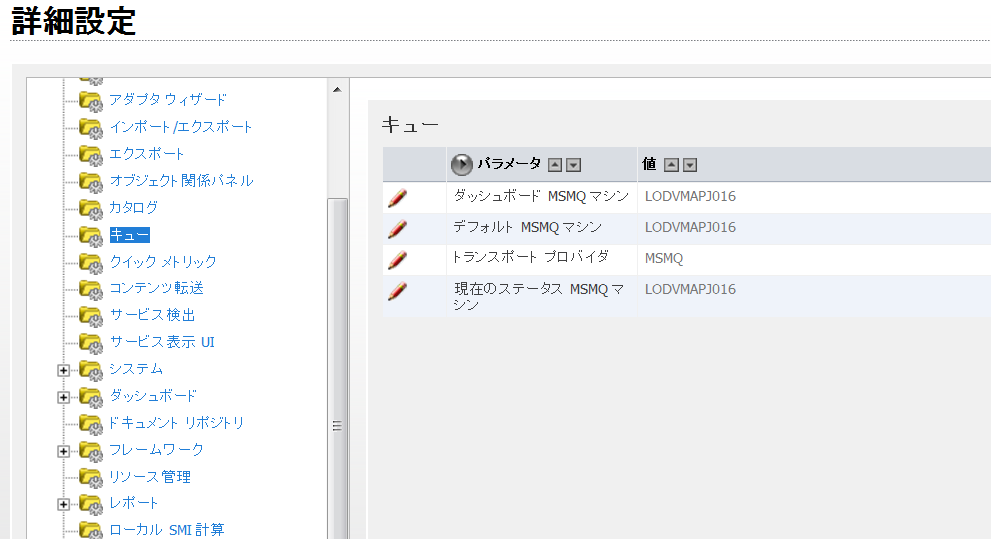Click LODVMAPJ016 value in ダッシュボード MSMQ row
The width and height of the screenshot is (991, 539).
pos(690,197)
